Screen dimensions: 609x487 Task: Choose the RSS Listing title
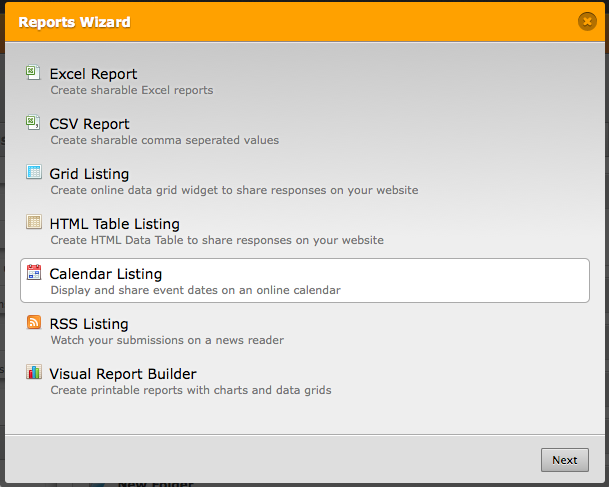point(88,324)
